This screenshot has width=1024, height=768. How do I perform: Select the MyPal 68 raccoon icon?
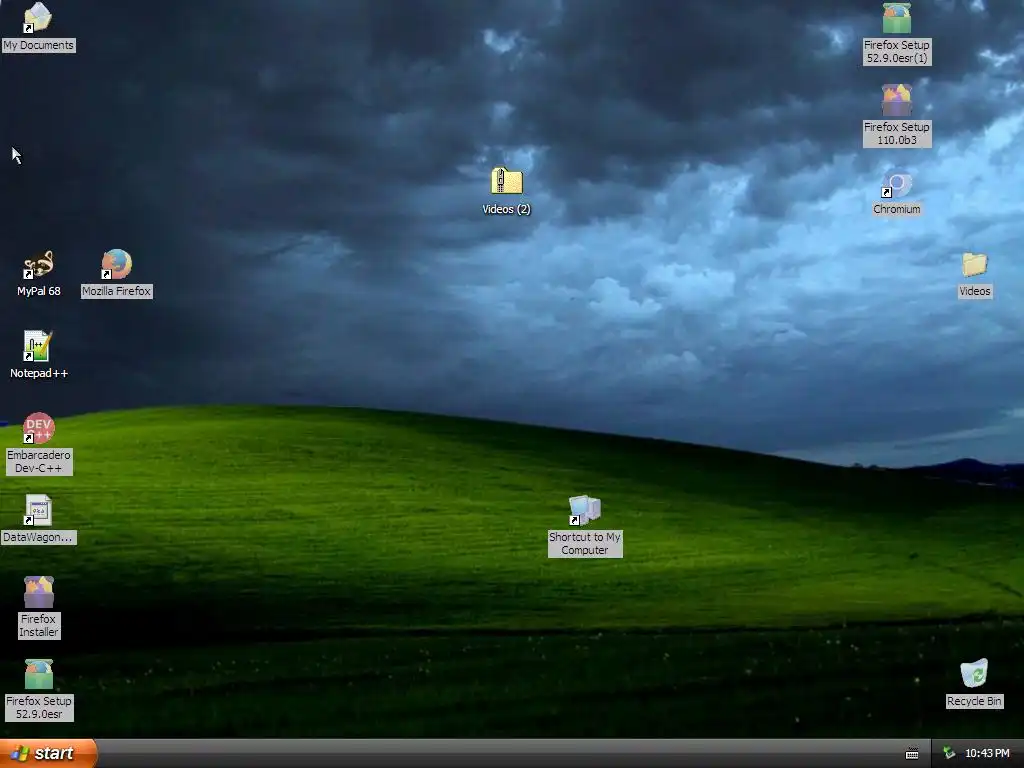(x=38, y=264)
